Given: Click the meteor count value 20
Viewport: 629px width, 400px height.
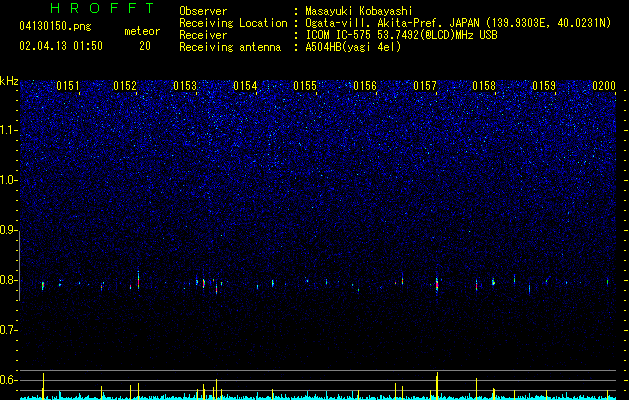Looking at the screenshot, I should pyautogui.click(x=145, y=46).
